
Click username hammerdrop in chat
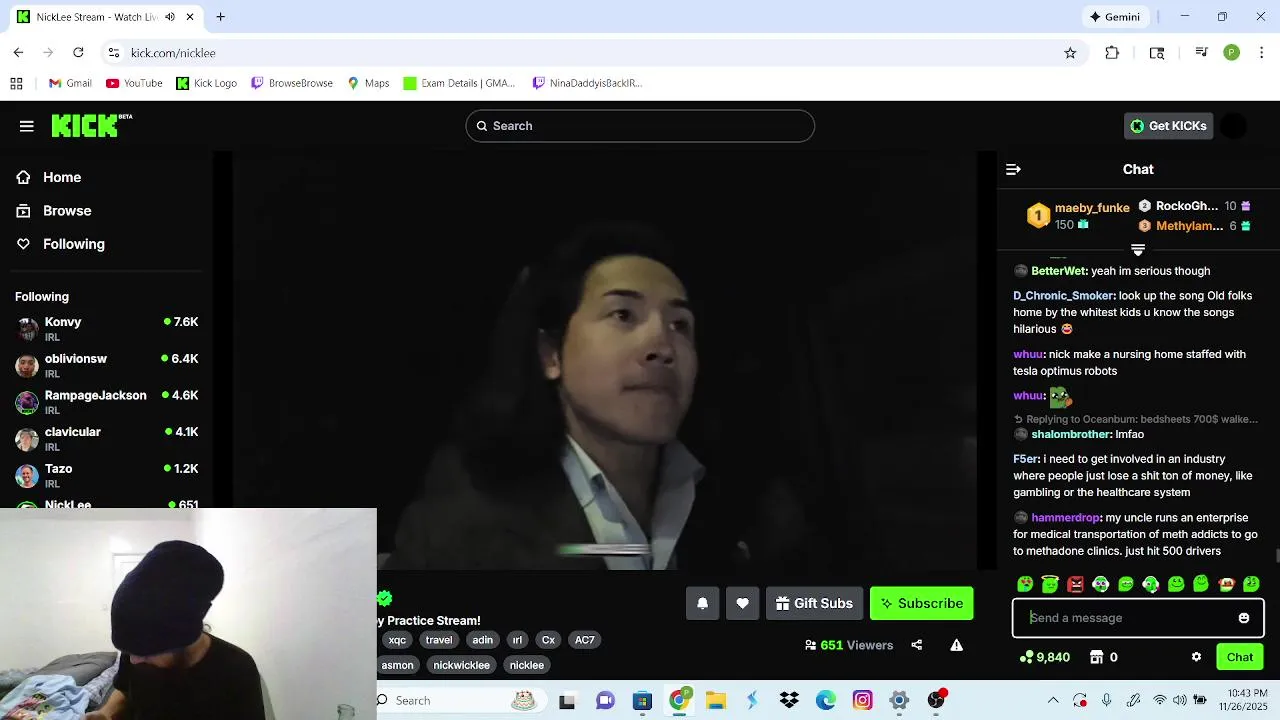[1065, 518]
